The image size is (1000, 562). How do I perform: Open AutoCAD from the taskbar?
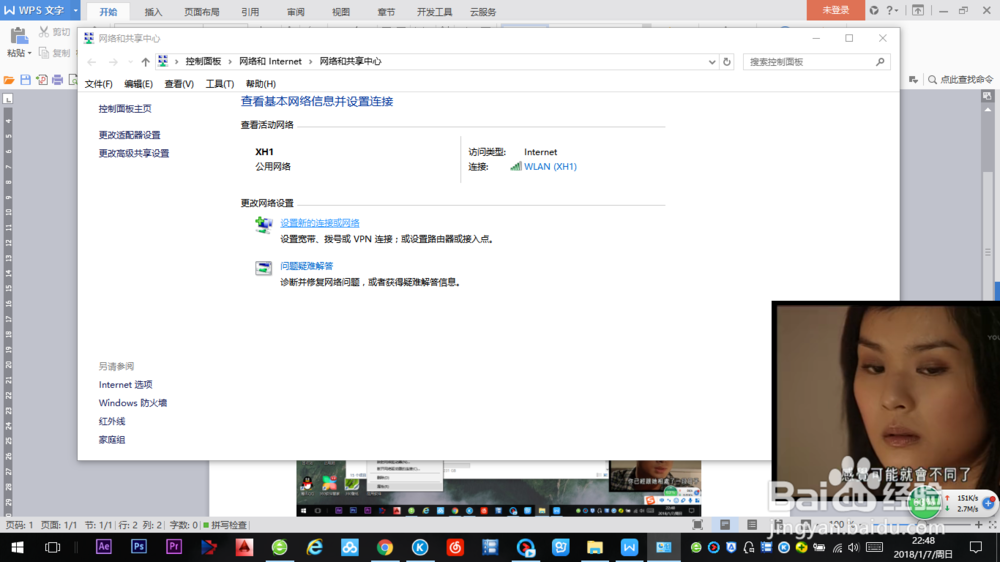(x=244, y=547)
